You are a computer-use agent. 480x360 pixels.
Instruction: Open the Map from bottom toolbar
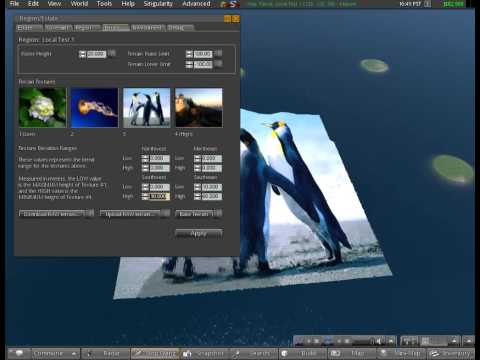(351, 353)
